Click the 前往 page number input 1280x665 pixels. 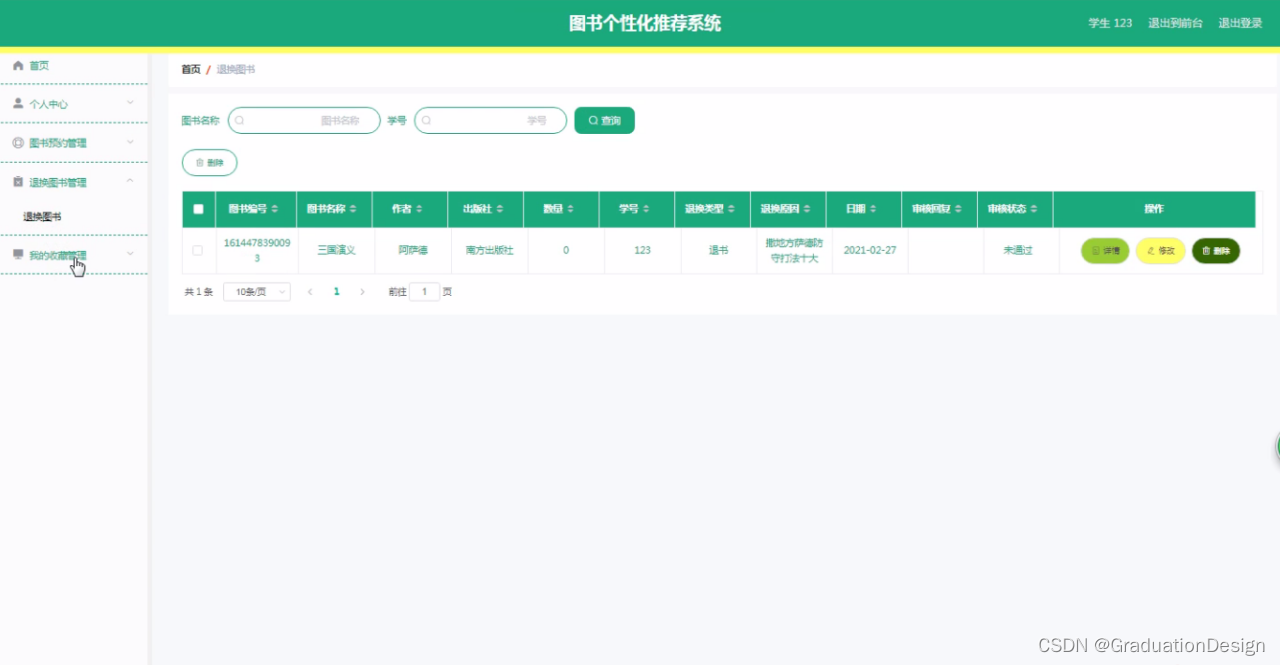pos(424,292)
